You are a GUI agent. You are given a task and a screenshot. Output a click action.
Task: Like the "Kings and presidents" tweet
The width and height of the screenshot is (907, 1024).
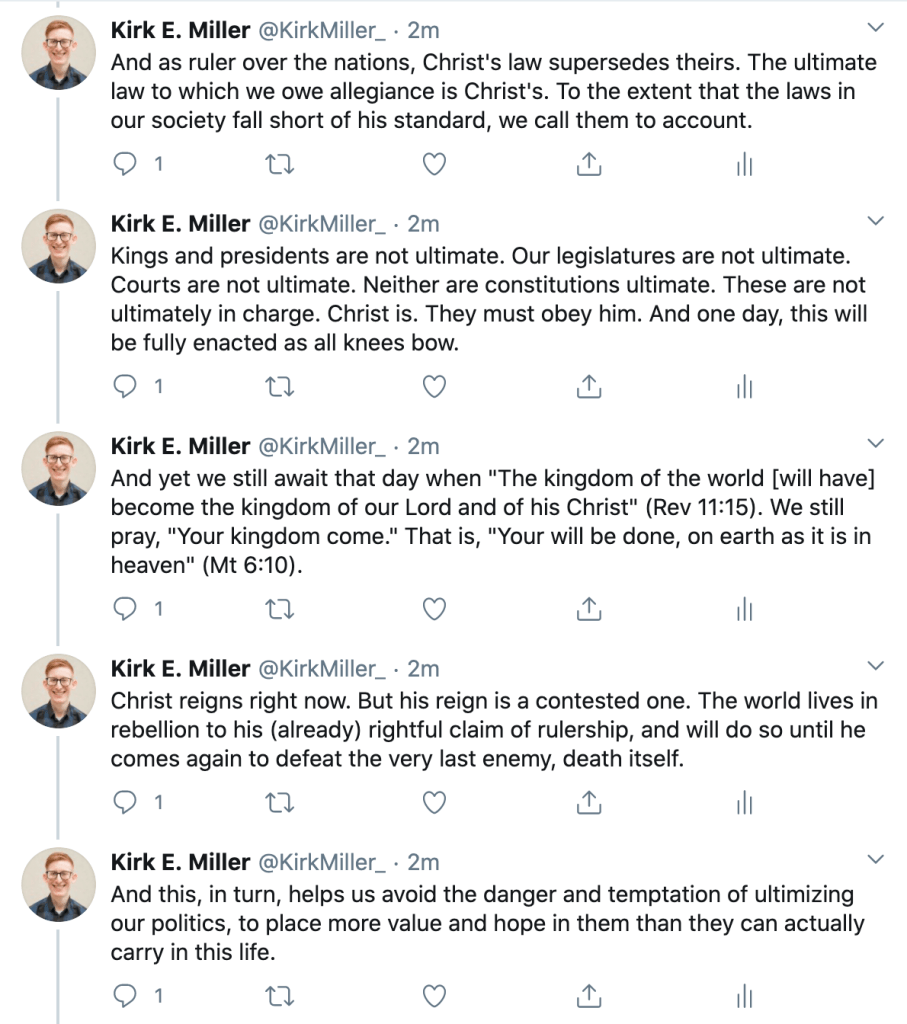[x=434, y=387]
